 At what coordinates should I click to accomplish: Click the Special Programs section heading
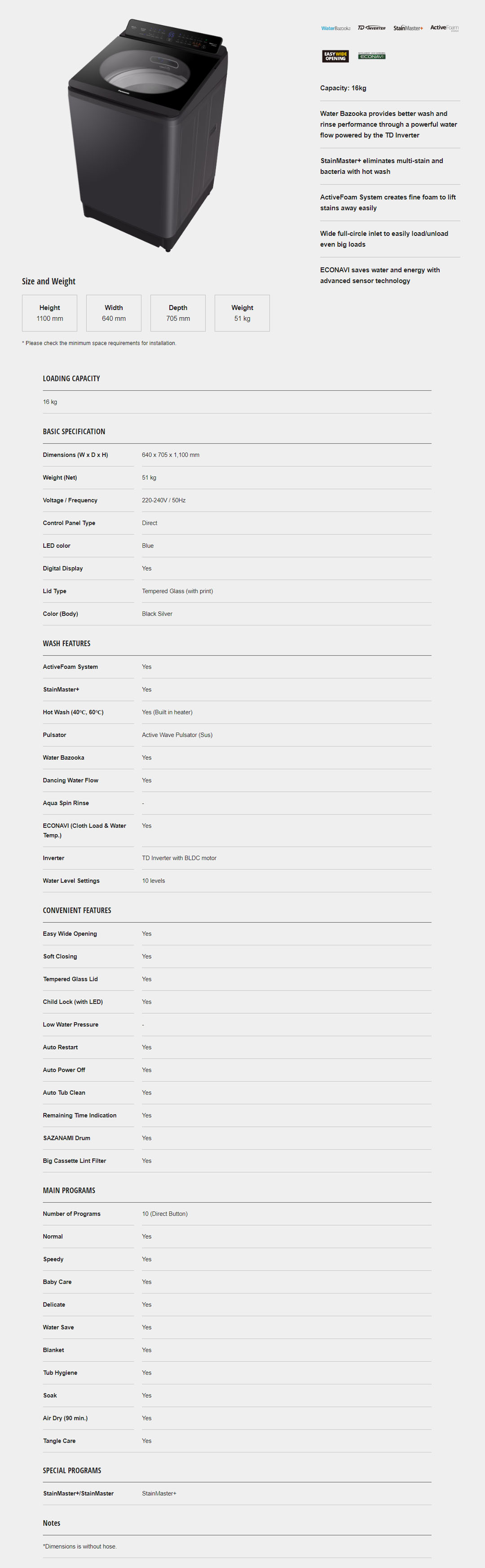72,1471
